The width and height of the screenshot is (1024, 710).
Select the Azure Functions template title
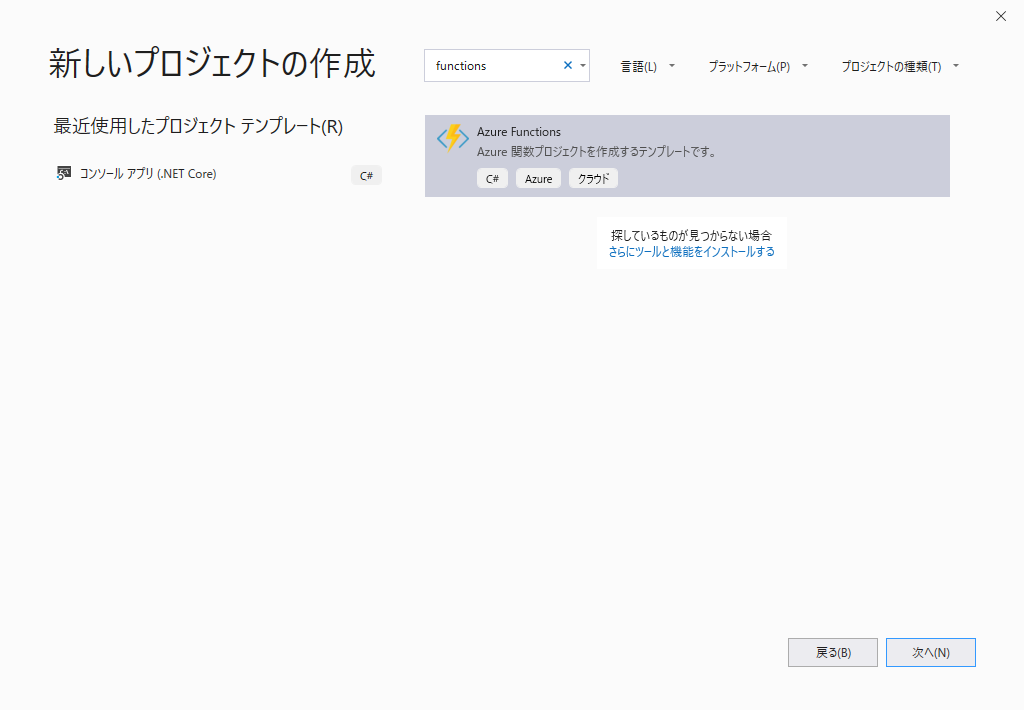(519, 132)
